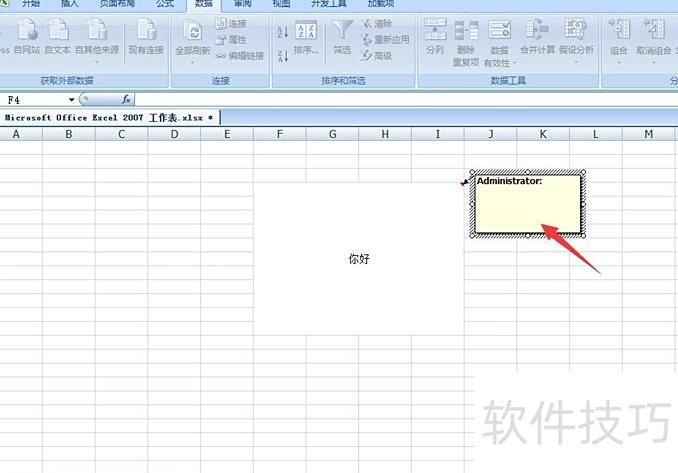The height and width of the screenshot is (473, 678).
Task: Select column H header
Action: click(385, 134)
